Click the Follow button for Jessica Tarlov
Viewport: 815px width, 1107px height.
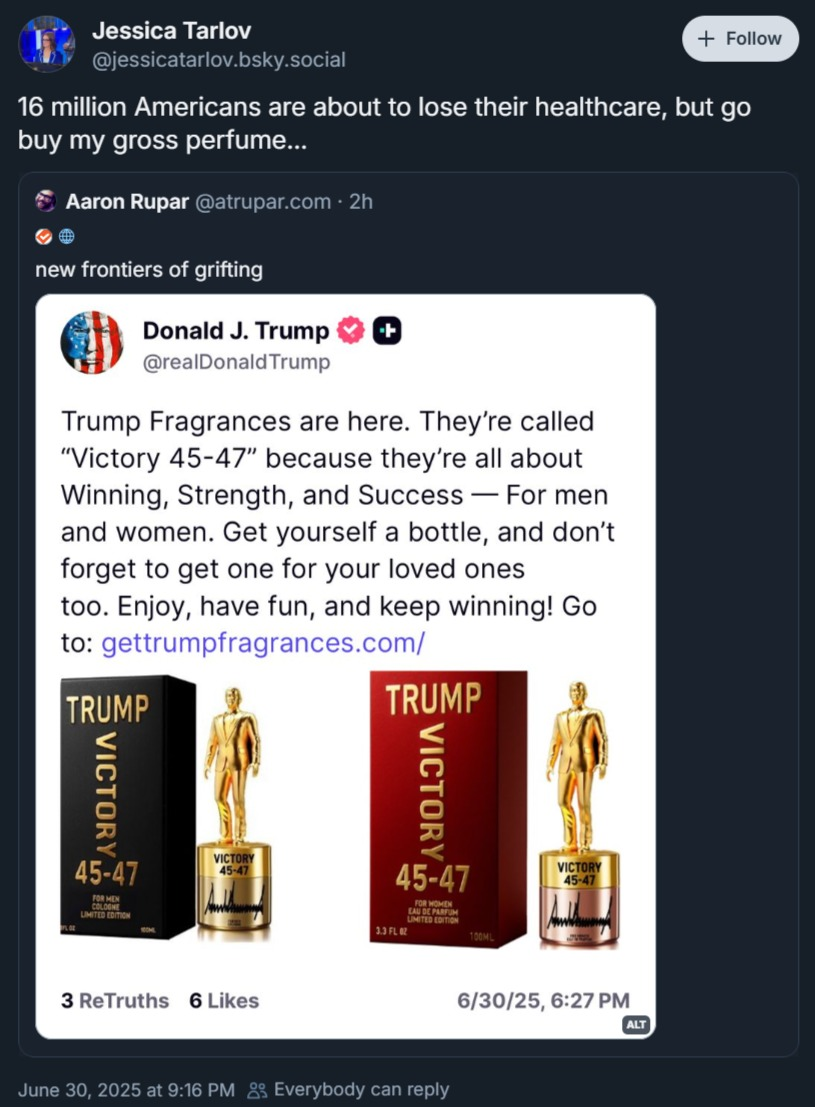741,39
